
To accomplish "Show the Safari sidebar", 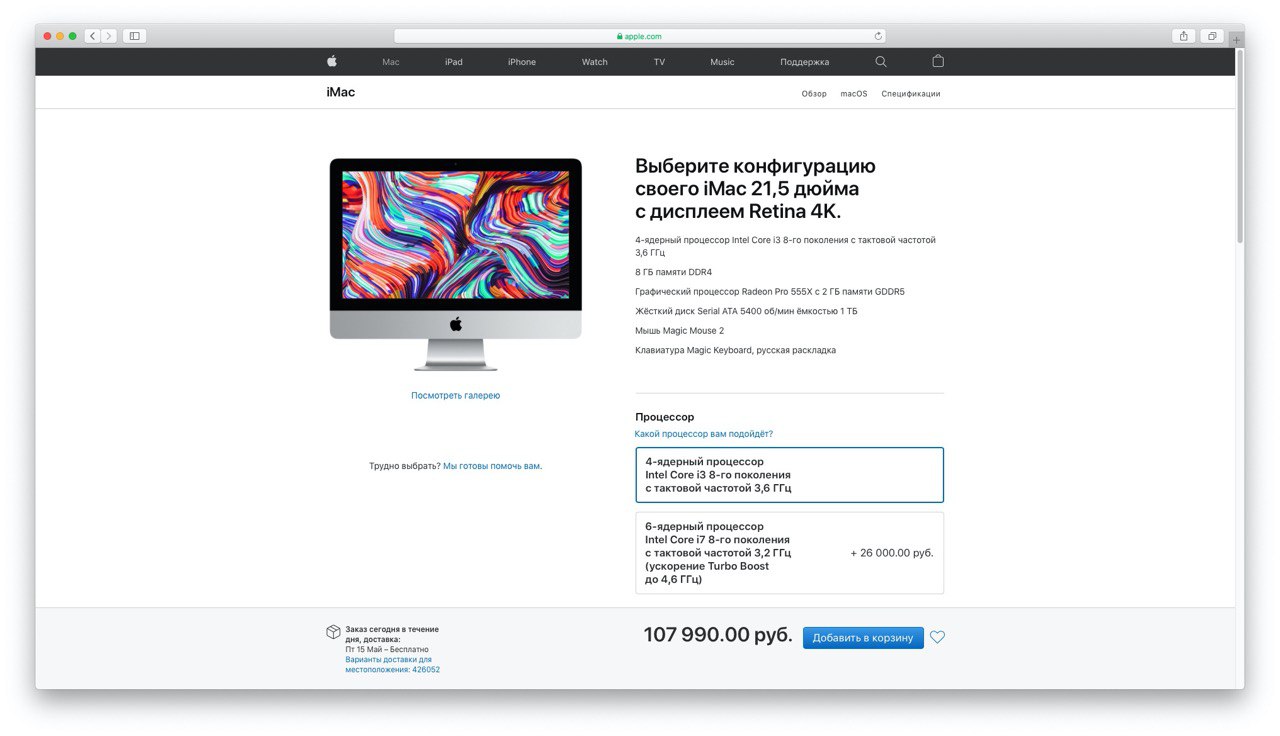I will (134, 36).
